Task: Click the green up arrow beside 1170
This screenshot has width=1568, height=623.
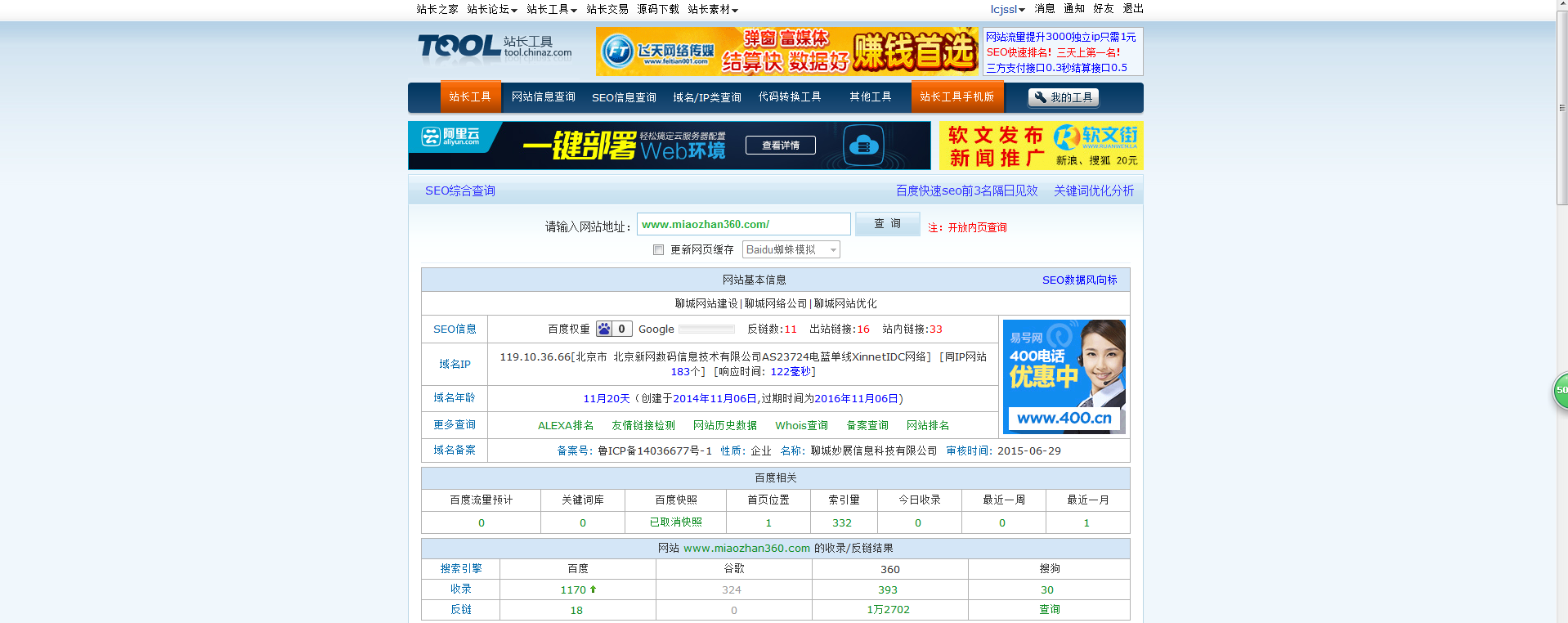Action: pyautogui.click(x=593, y=589)
